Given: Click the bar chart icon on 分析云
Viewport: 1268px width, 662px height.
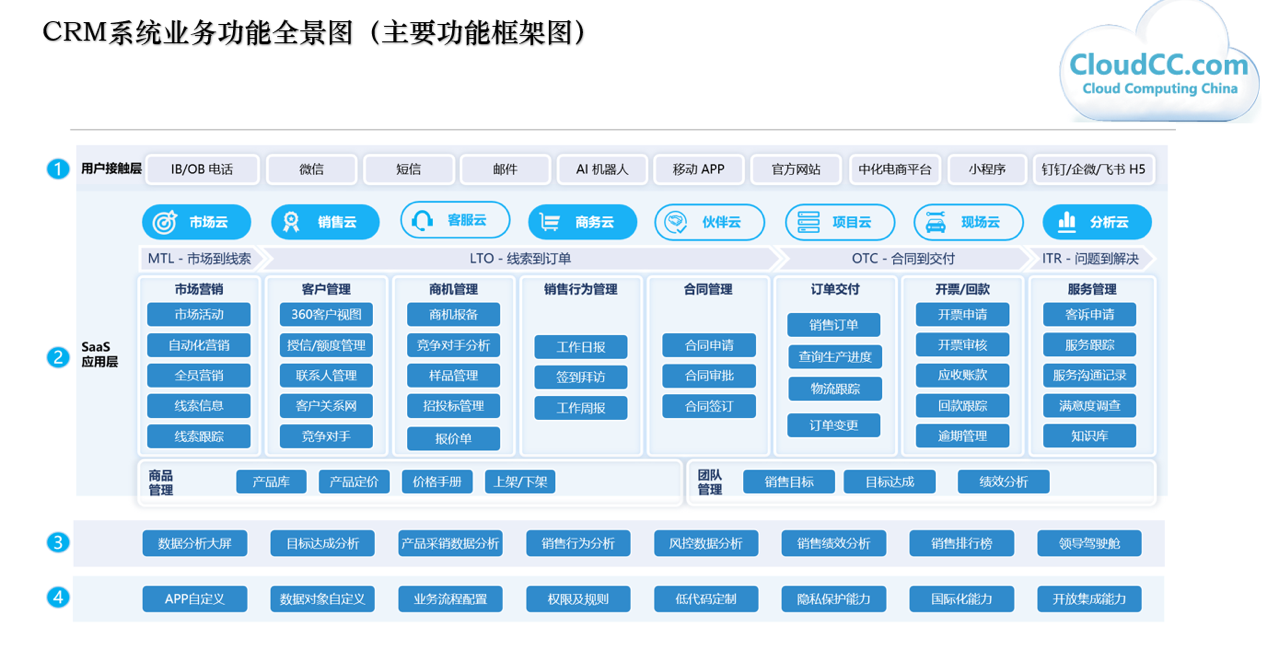Looking at the screenshot, I should [1067, 221].
